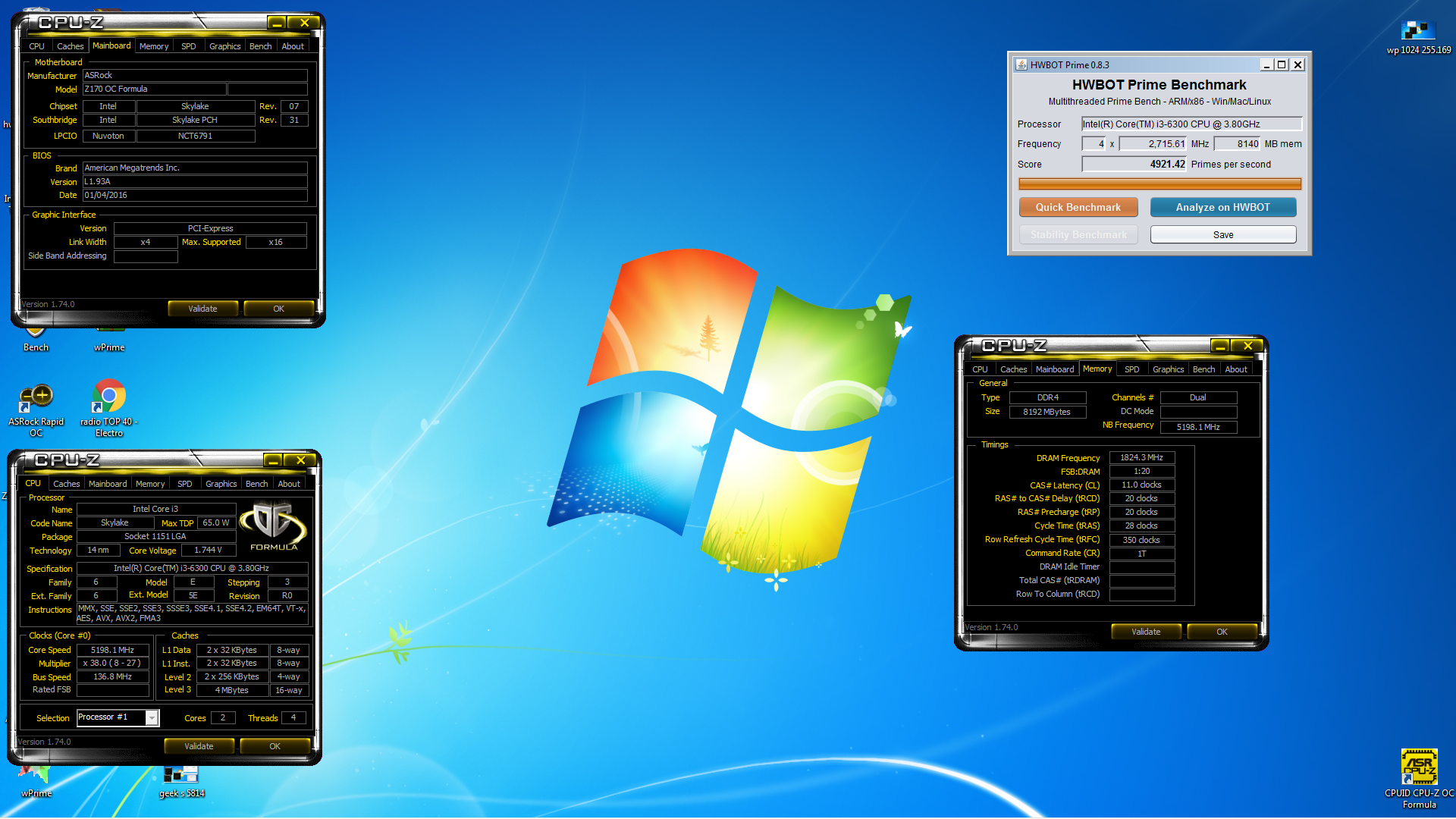Click the Core Voltage value 1.744 V
The image size is (1456, 819).
pyautogui.click(x=208, y=550)
